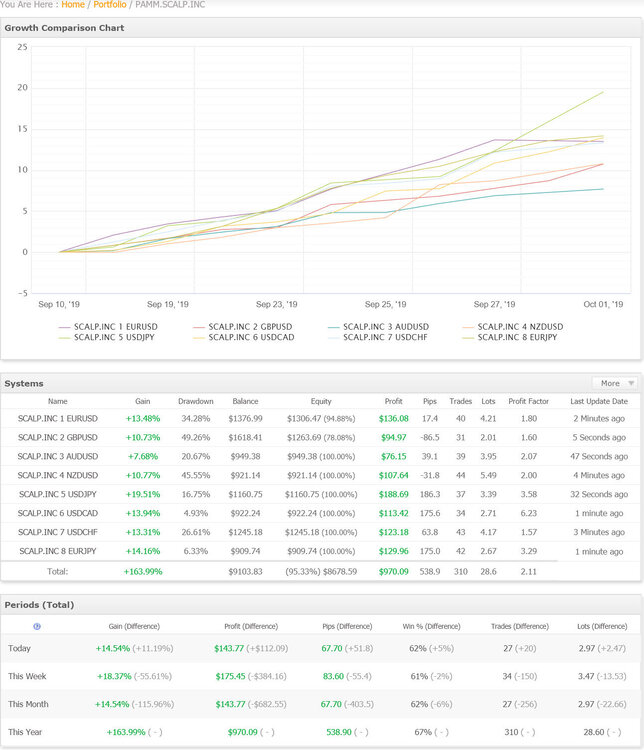Viewport: 644px width, 750px height.
Task: Click the Profit column header in Systems
Action: coord(394,401)
